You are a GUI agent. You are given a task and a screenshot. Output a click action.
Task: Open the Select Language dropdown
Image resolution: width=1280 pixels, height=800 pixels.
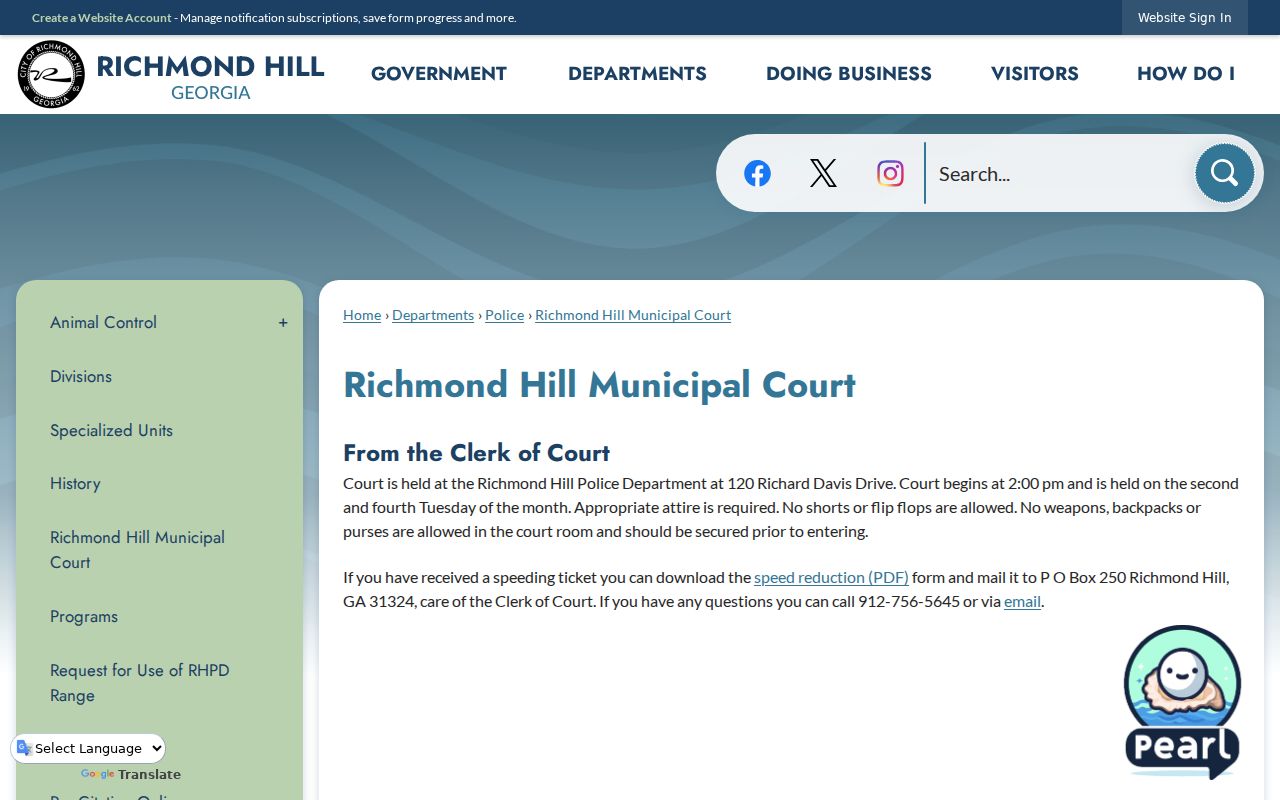click(88, 748)
